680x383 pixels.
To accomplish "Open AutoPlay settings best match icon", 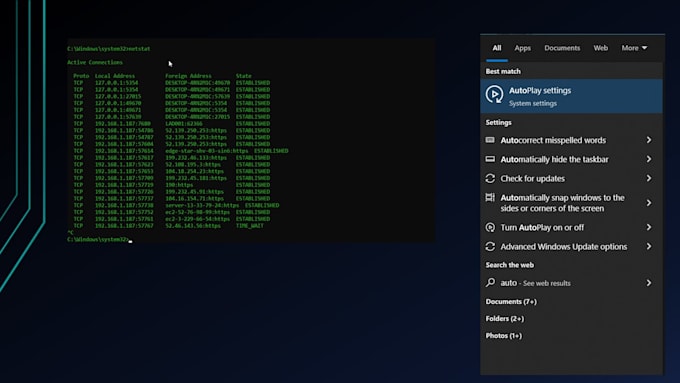I will (x=494, y=94).
